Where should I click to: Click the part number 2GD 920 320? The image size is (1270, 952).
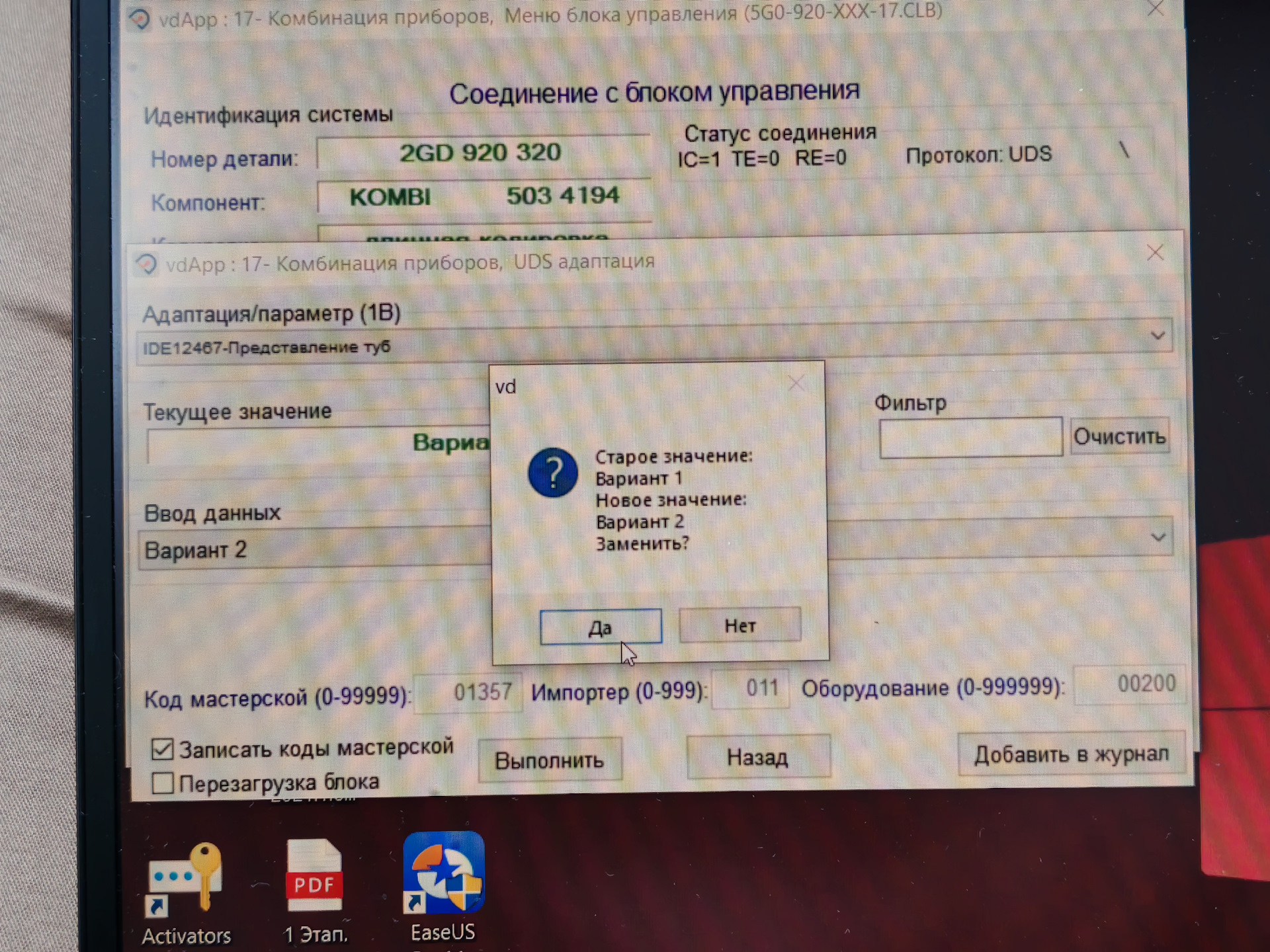coord(481,153)
